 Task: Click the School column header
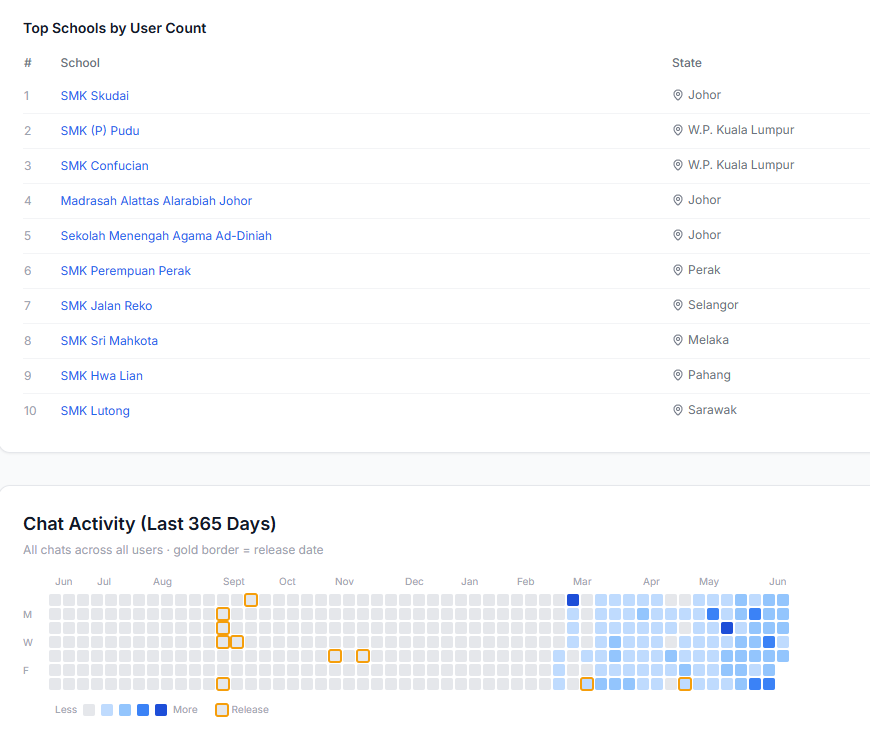(x=80, y=63)
